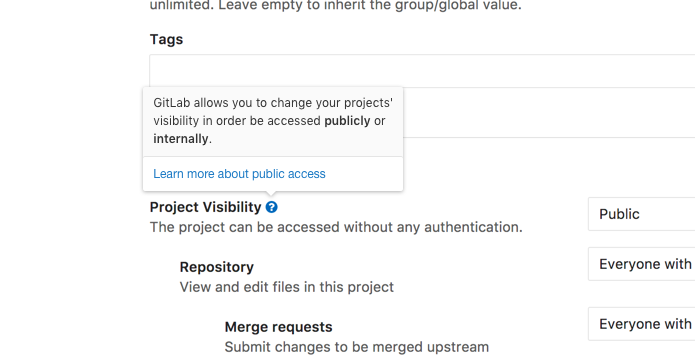Screen dimensions: 695x364
Task: Click the popover arrow pointing to help icon
Action: coord(272,193)
